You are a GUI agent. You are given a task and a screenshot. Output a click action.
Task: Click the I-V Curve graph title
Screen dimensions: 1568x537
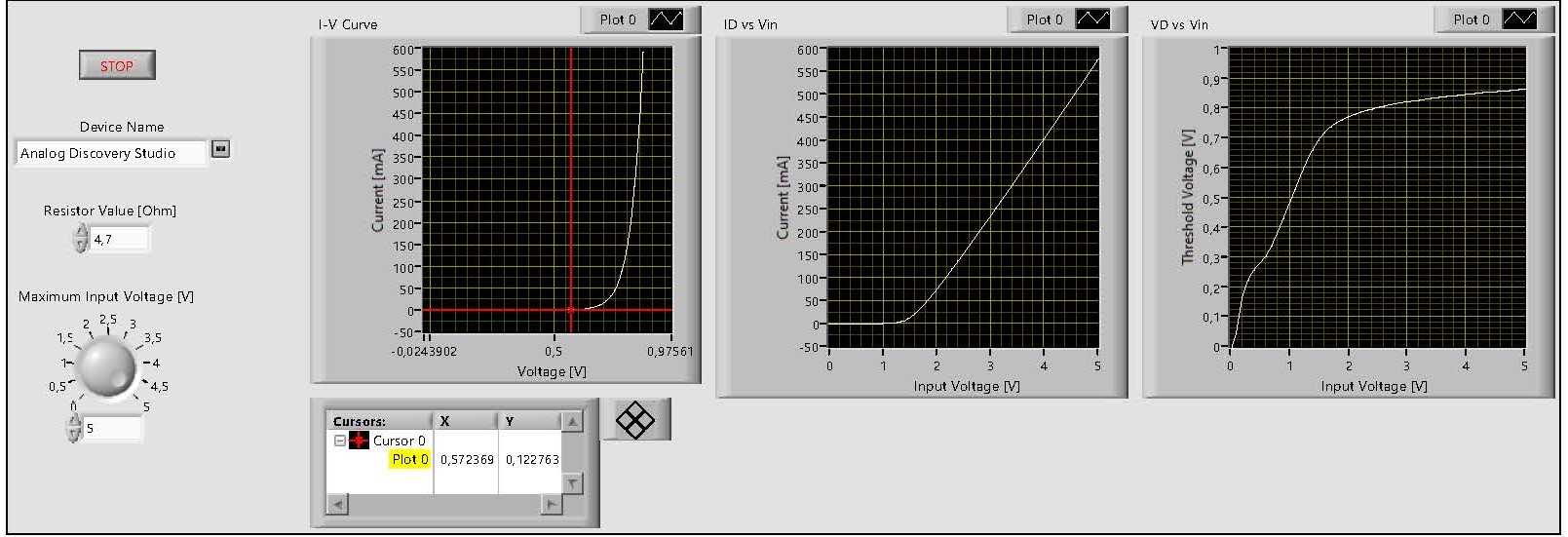(x=348, y=24)
